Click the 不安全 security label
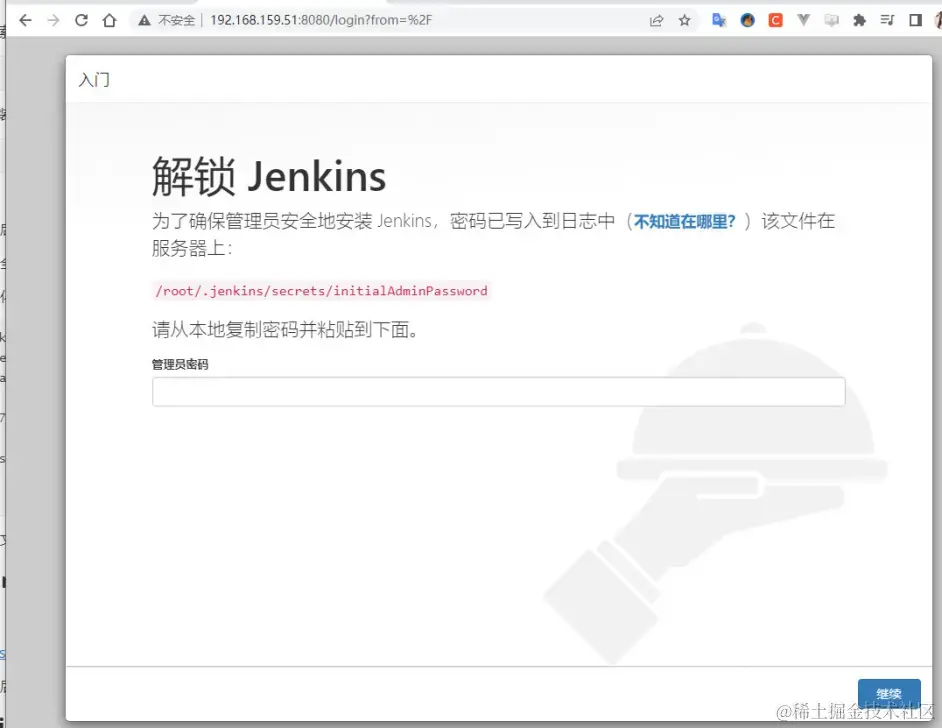This screenshot has width=942, height=728. (177, 20)
